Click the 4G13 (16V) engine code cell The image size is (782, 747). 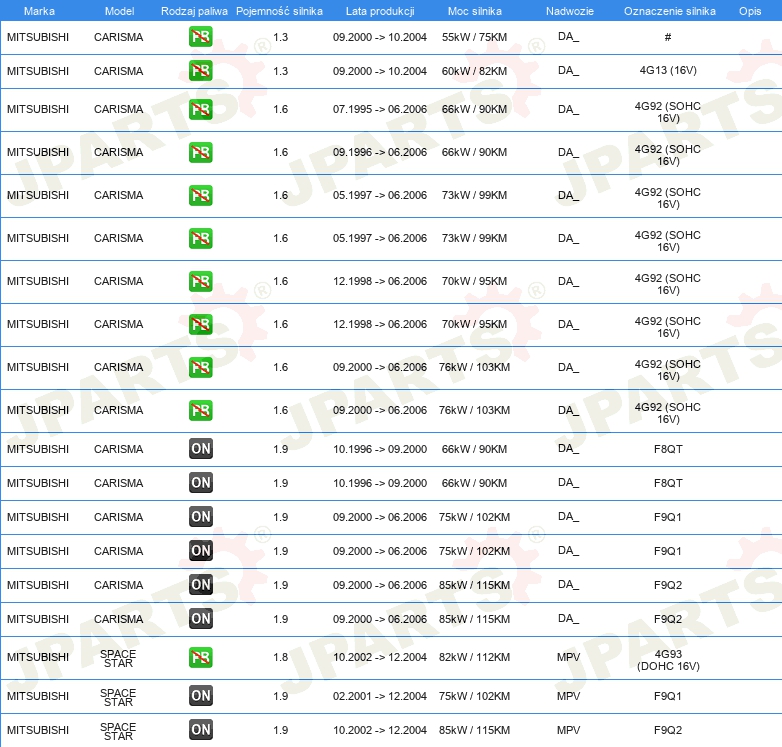[667, 71]
